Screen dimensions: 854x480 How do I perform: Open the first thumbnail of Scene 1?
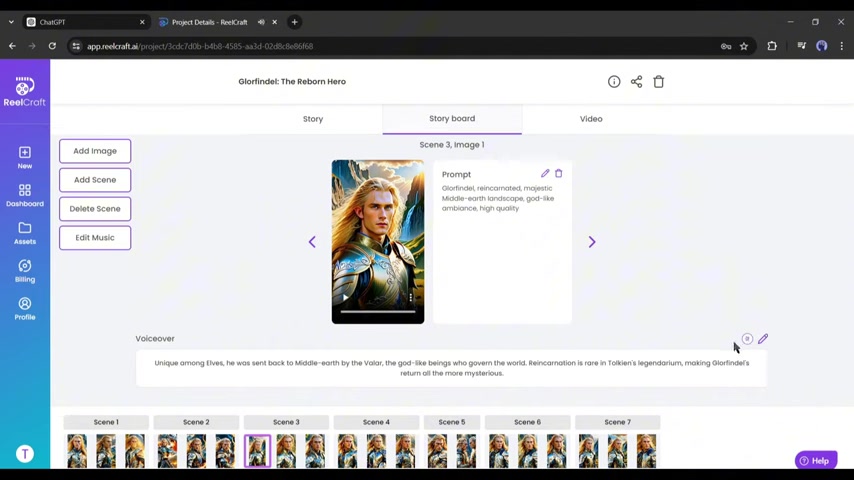tap(77, 451)
